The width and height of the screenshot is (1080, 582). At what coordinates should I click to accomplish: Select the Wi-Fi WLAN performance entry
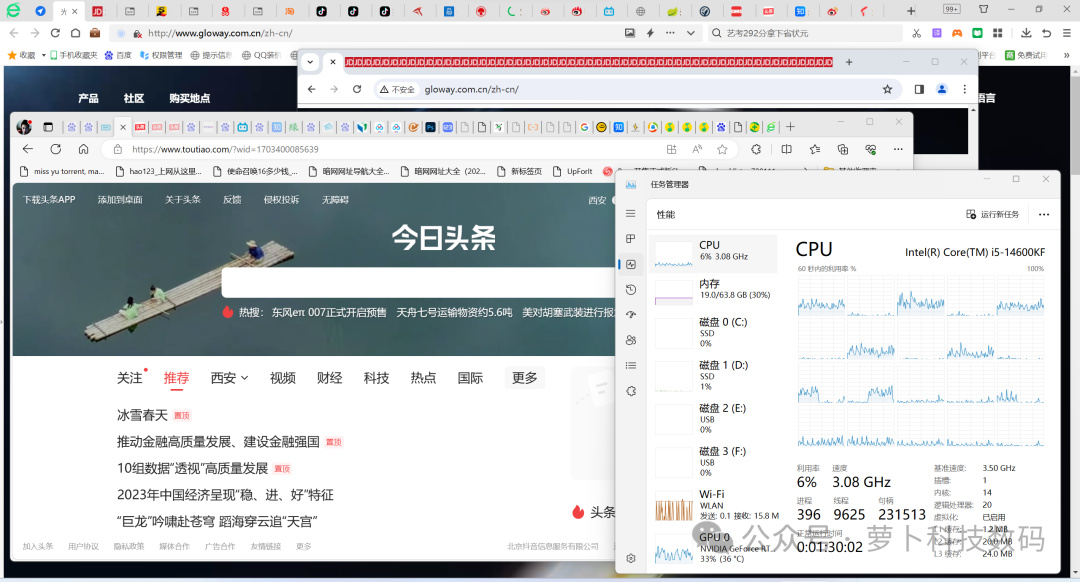[713, 506]
